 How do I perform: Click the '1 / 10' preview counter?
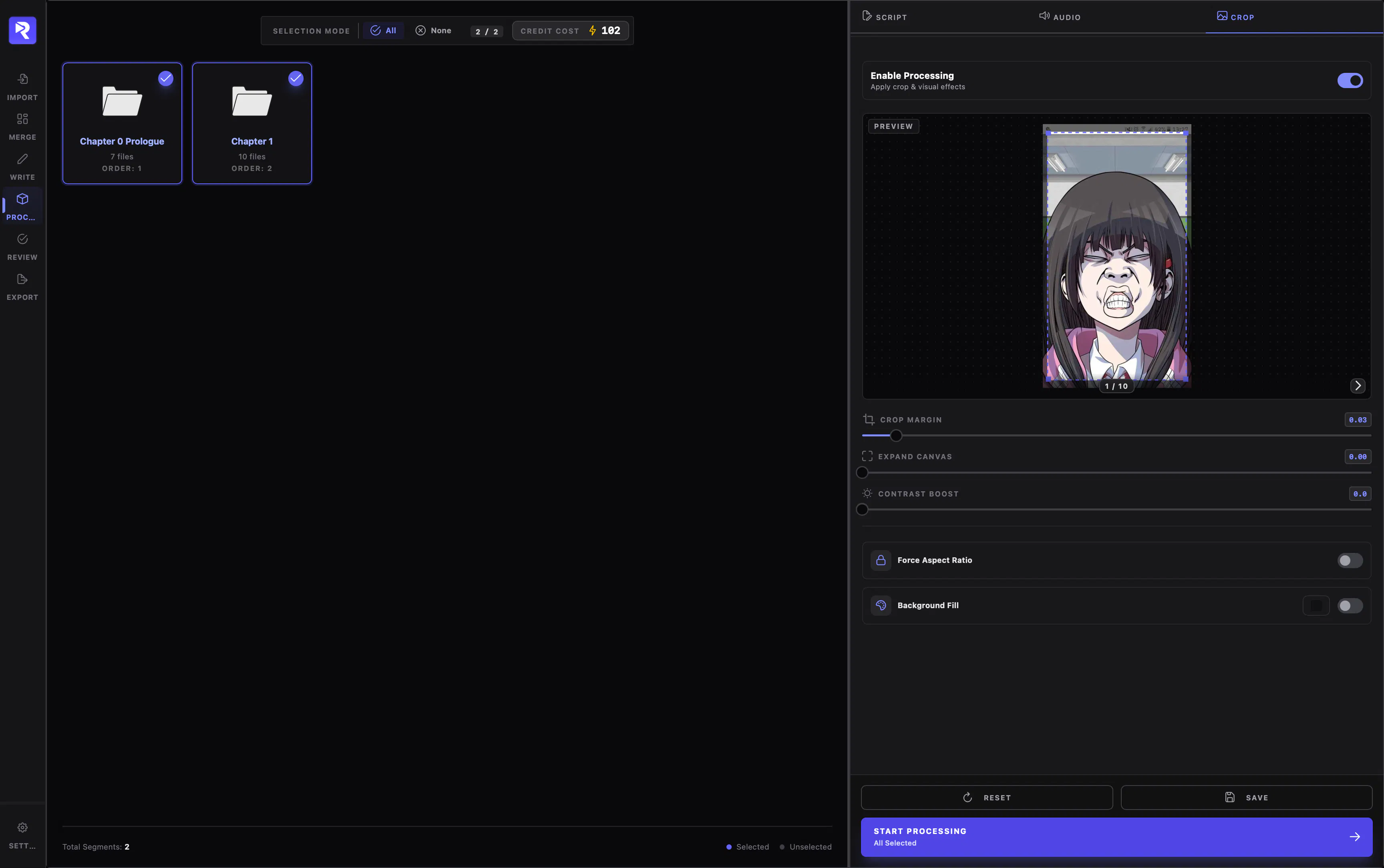point(1116,386)
